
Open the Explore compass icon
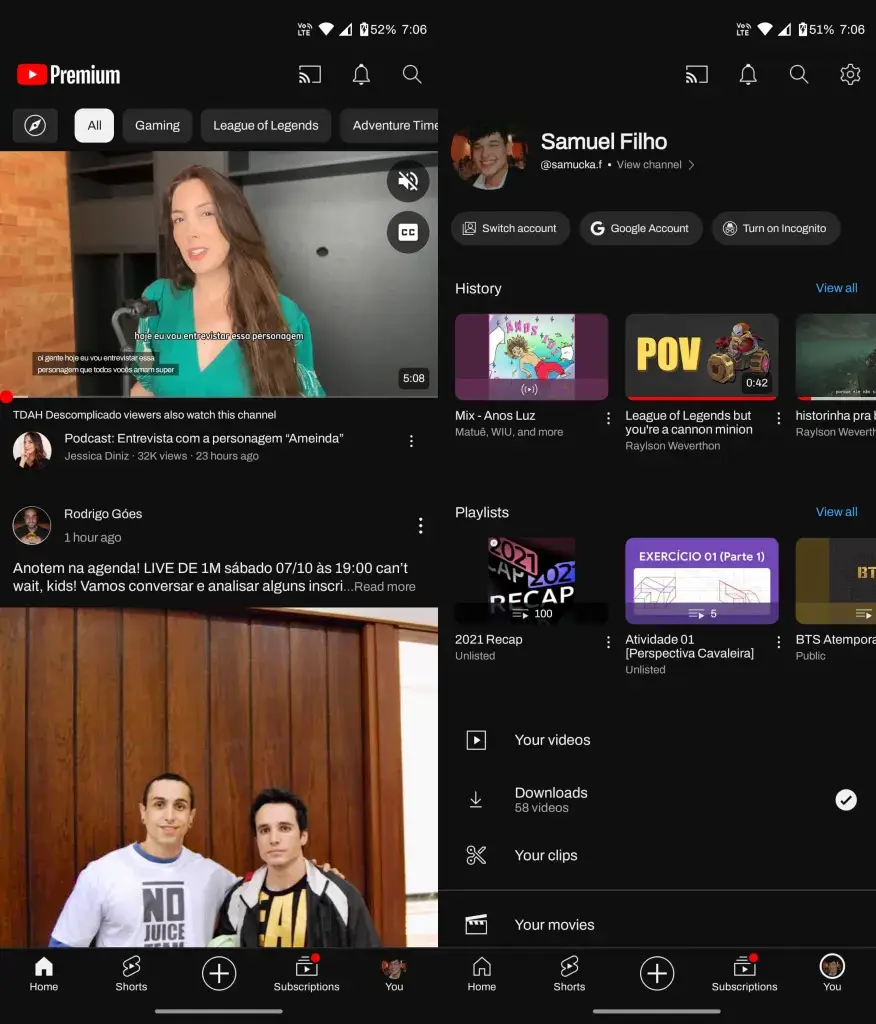click(34, 125)
